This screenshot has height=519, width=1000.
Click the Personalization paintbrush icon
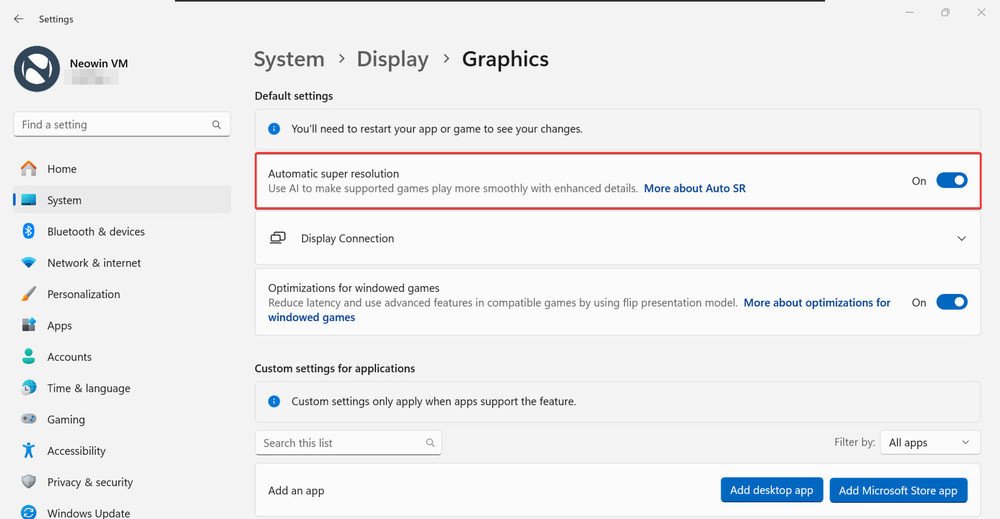[x=29, y=294]
